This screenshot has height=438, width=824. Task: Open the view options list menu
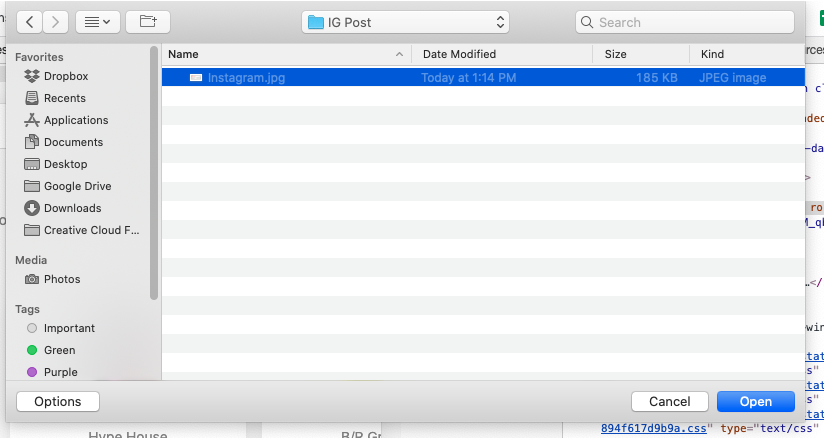[x=97, y=21]
